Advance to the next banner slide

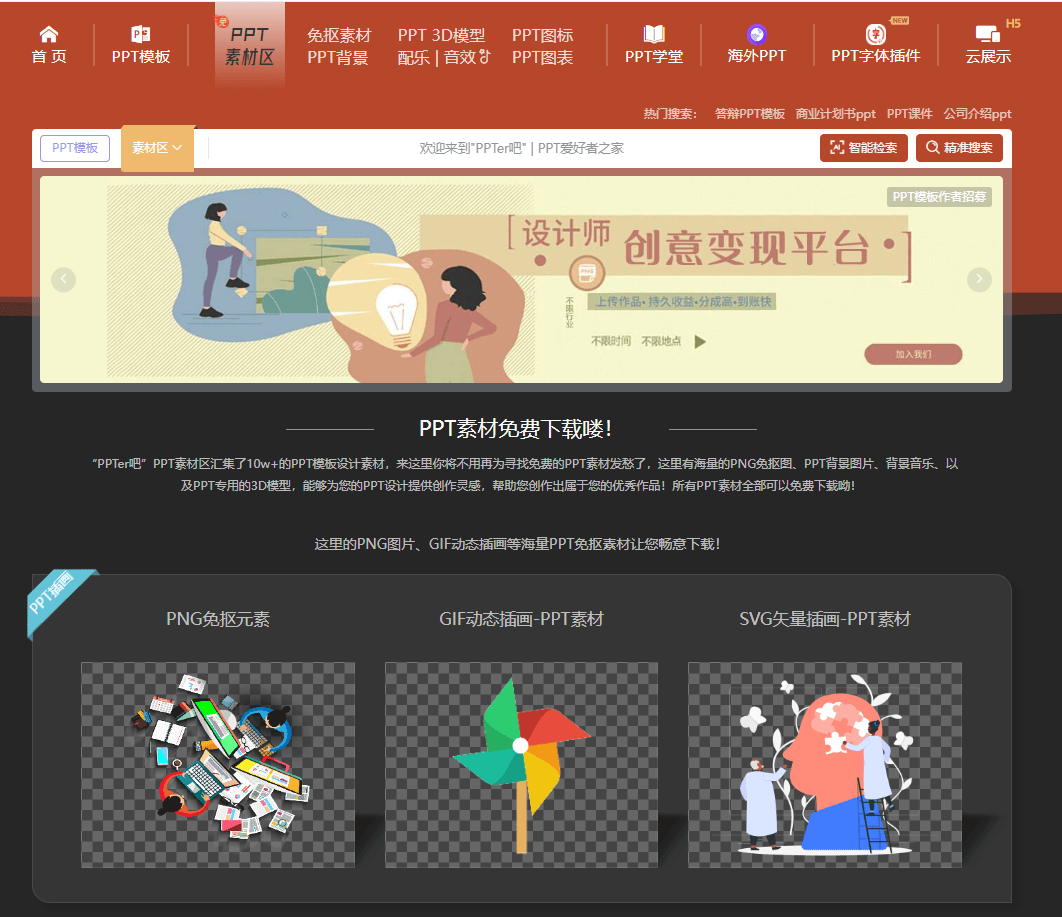pyautogui.click(x=979, y=279)
